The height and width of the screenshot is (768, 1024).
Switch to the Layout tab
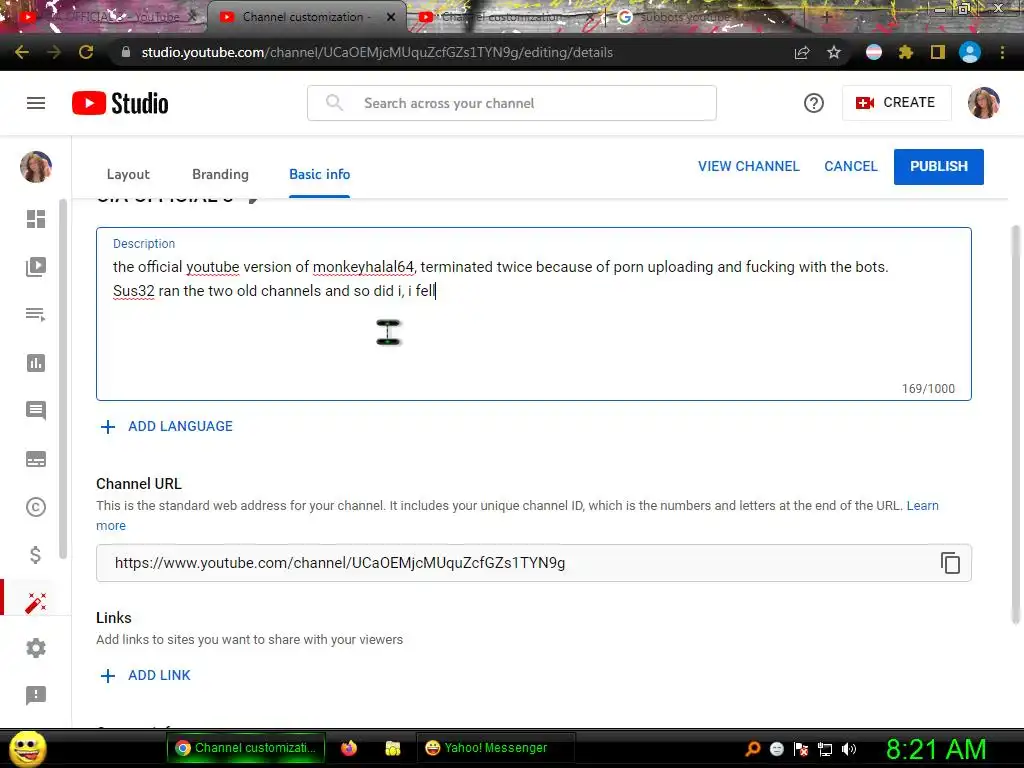(128, 174)
